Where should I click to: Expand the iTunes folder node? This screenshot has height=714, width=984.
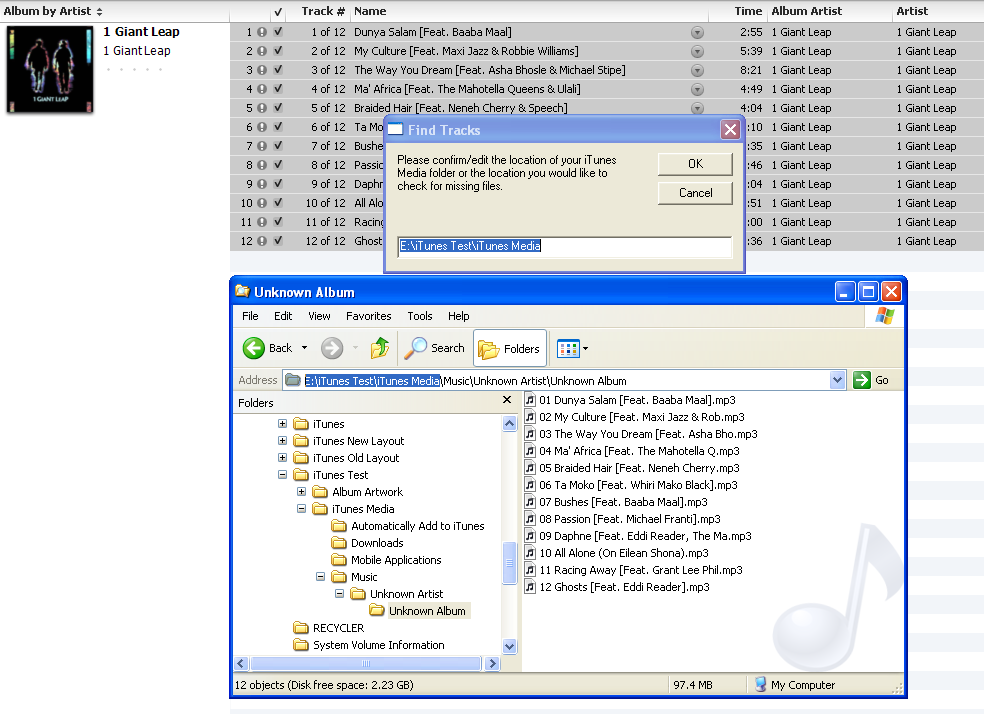[282, 424]
